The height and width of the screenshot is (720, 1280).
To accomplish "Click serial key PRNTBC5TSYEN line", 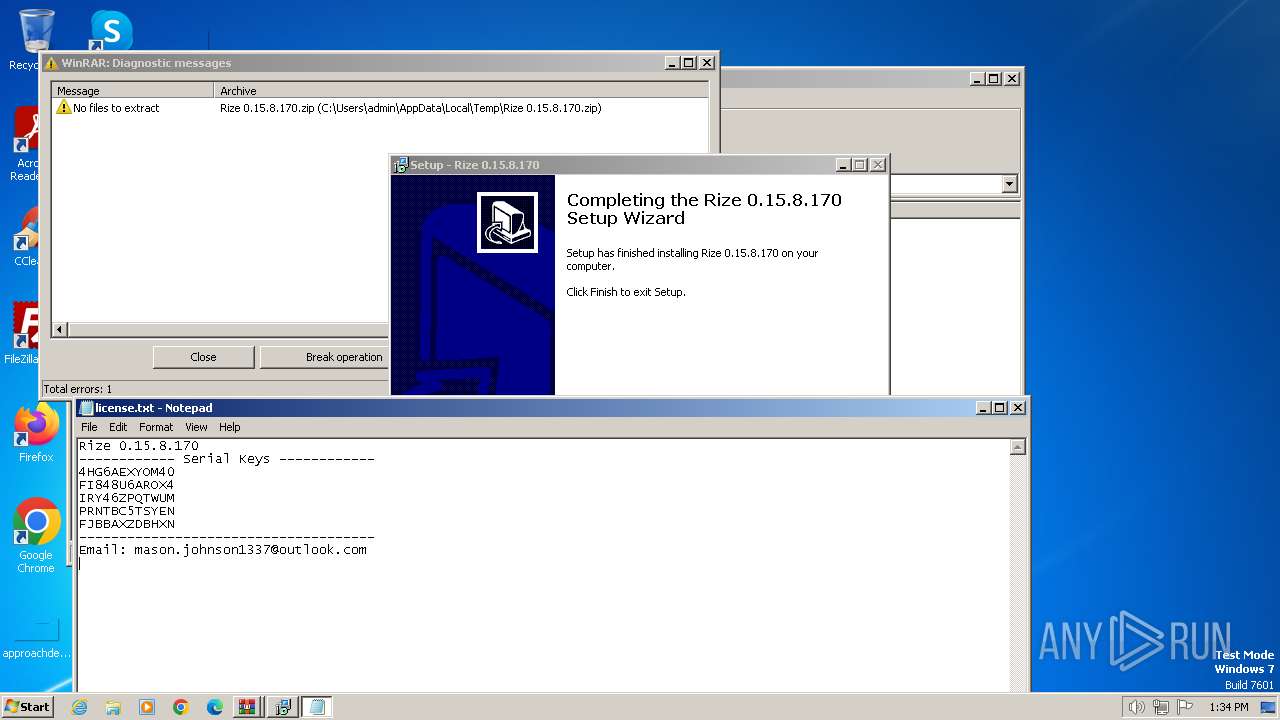I will pyautogui.click(x=127, y=511).
